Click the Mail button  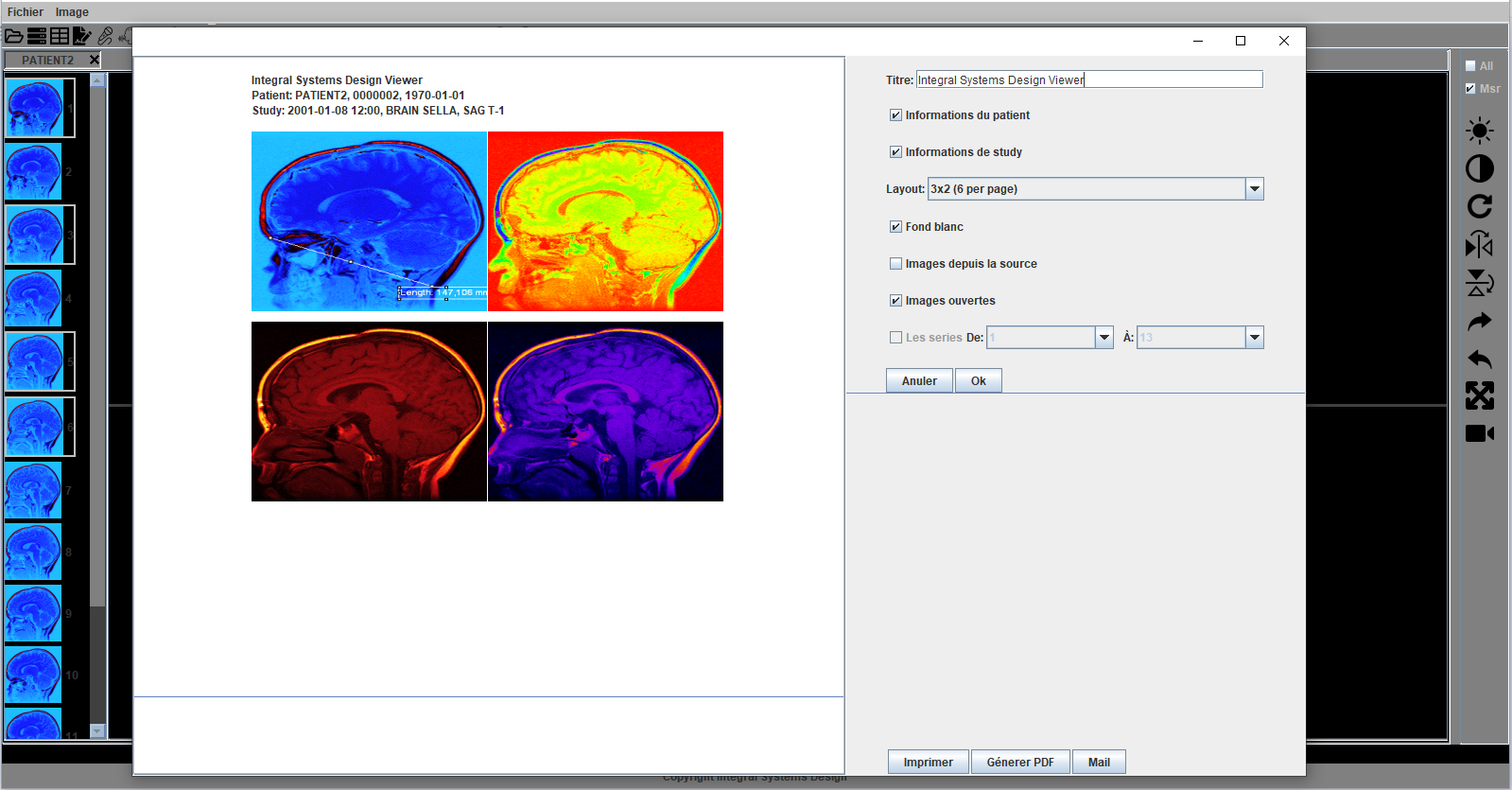(x=1099, y=763)
